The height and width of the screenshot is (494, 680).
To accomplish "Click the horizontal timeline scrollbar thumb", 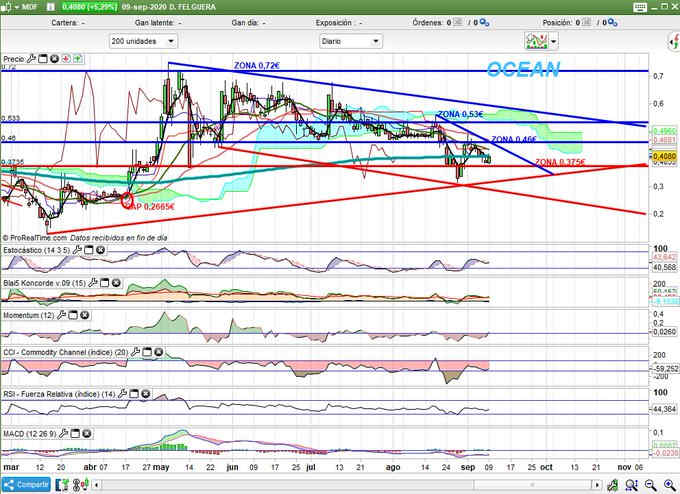I will 532,484.
